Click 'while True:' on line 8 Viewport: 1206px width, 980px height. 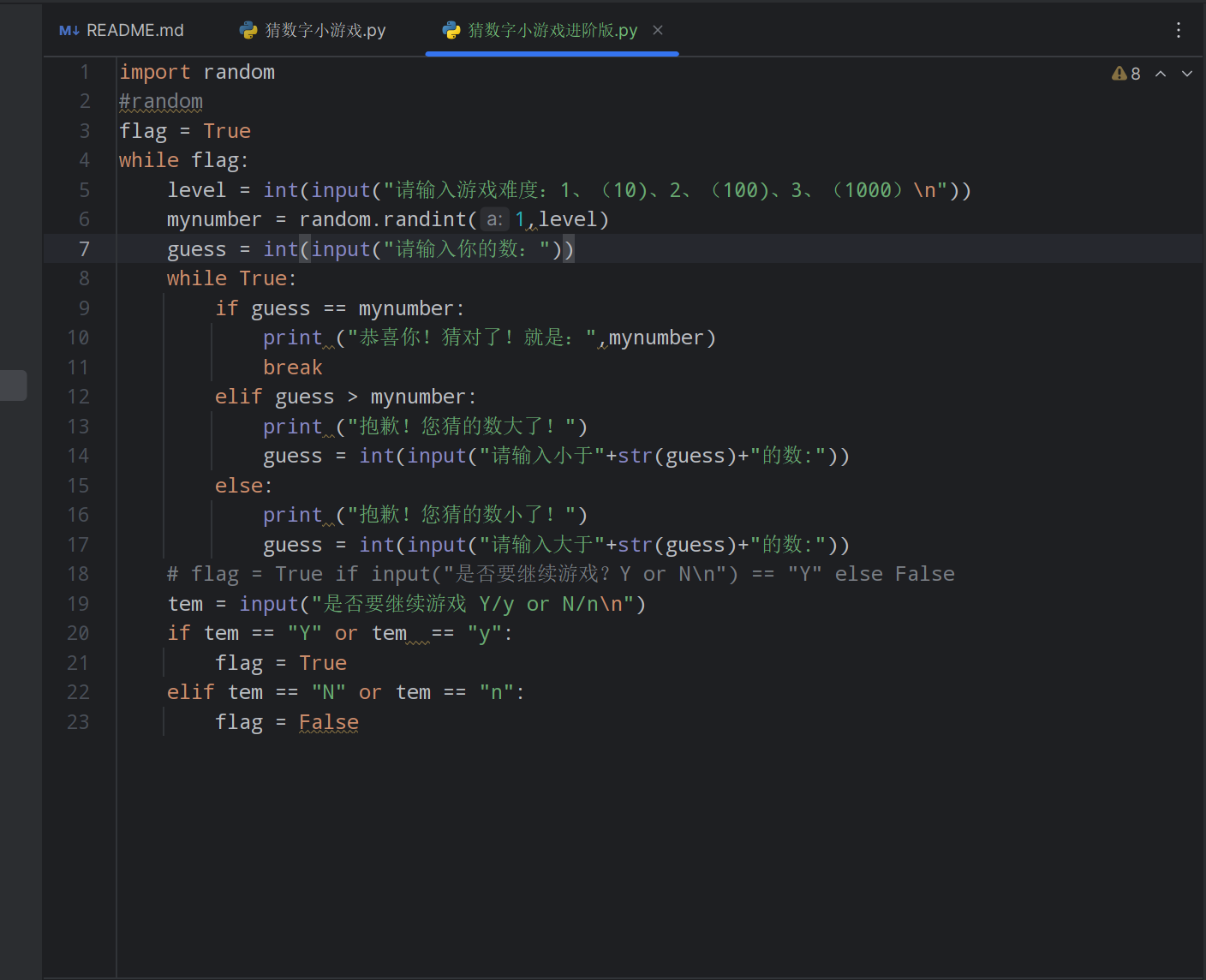[x=231, y=278]
